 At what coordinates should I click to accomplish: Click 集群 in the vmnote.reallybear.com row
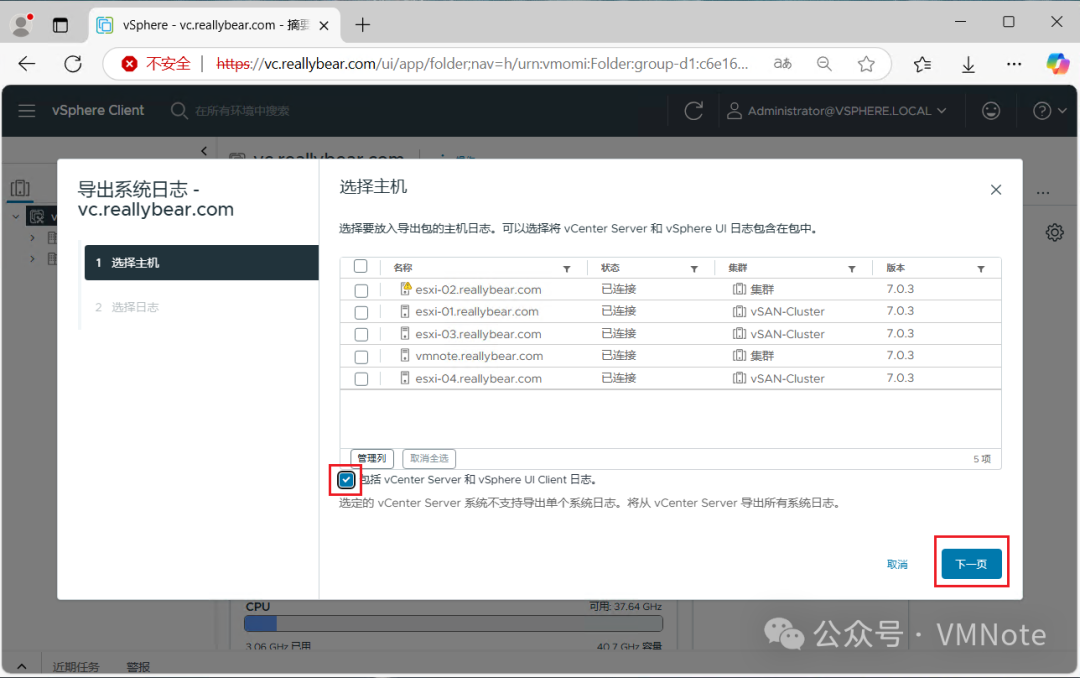(762, 356)
